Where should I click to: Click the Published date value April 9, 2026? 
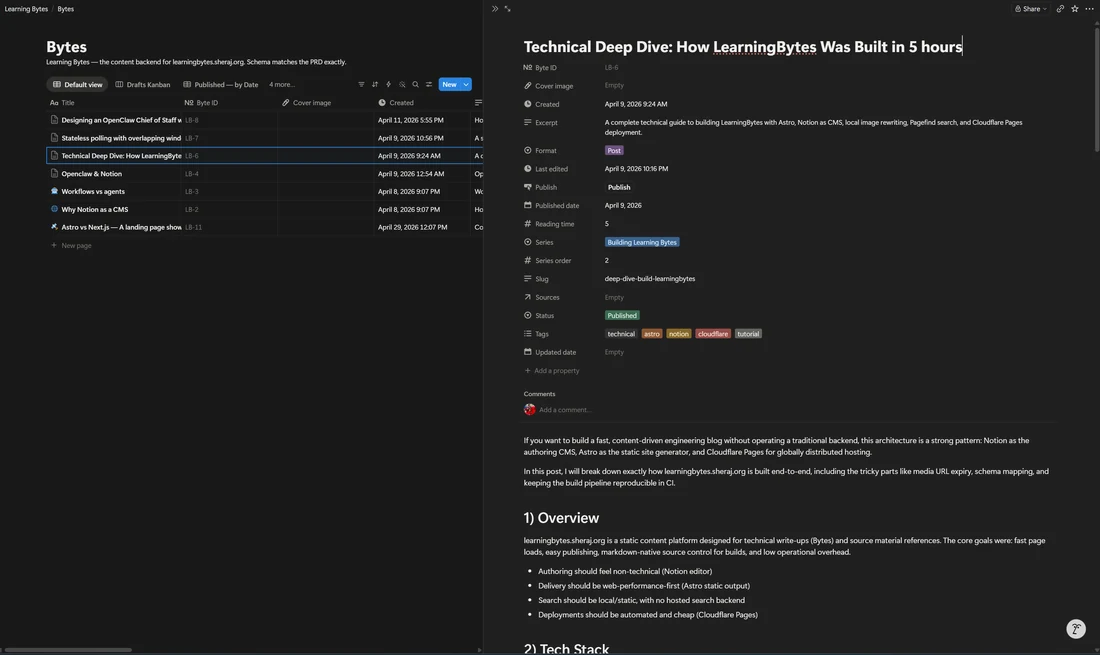coord(623,205)
